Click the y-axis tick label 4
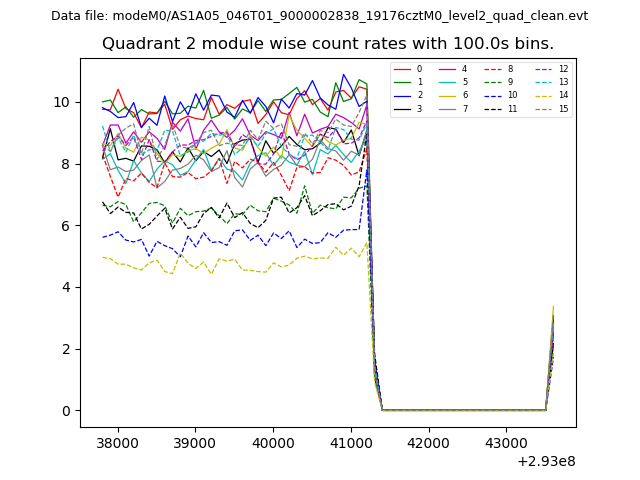The height and width of the screenshot is (480, 640). pyautogui.click(x=66, y=287)
